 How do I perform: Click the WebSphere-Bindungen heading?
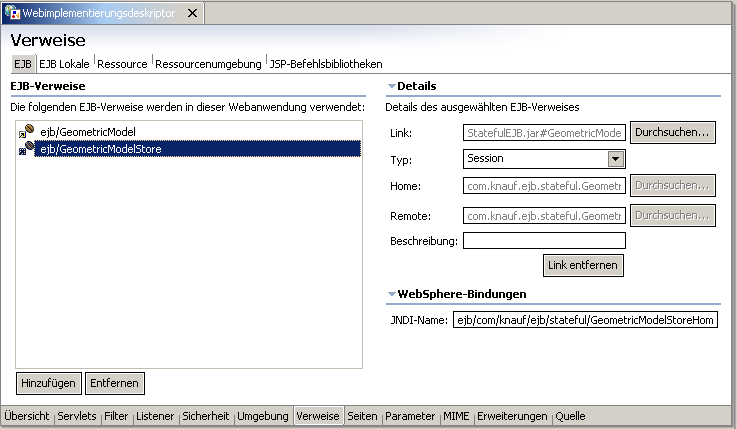(462, 294)
